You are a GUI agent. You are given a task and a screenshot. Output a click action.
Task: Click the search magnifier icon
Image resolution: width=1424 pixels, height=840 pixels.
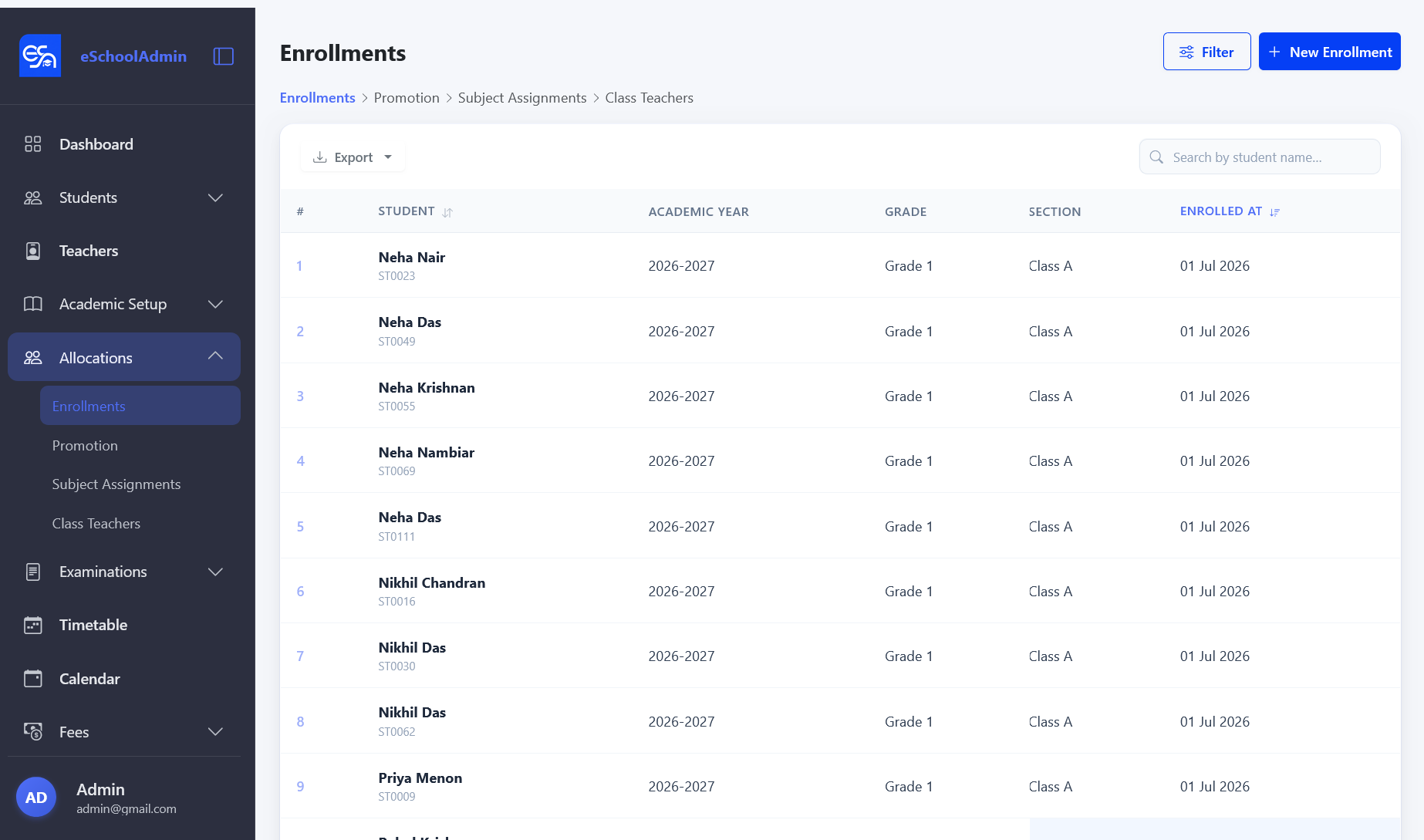pyautogui.click(x=1156, y=157)
